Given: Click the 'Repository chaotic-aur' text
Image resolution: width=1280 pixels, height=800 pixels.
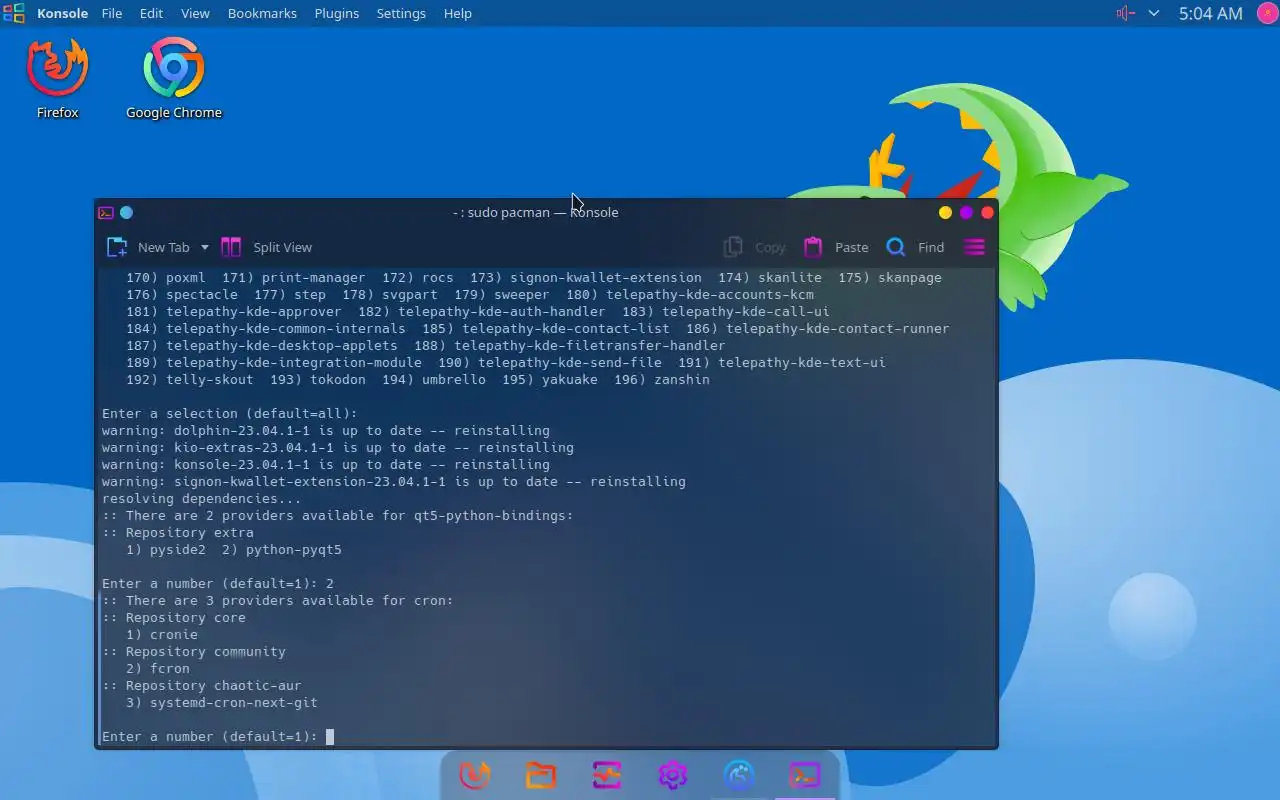Looking at the screenshot, I should 214,686.
